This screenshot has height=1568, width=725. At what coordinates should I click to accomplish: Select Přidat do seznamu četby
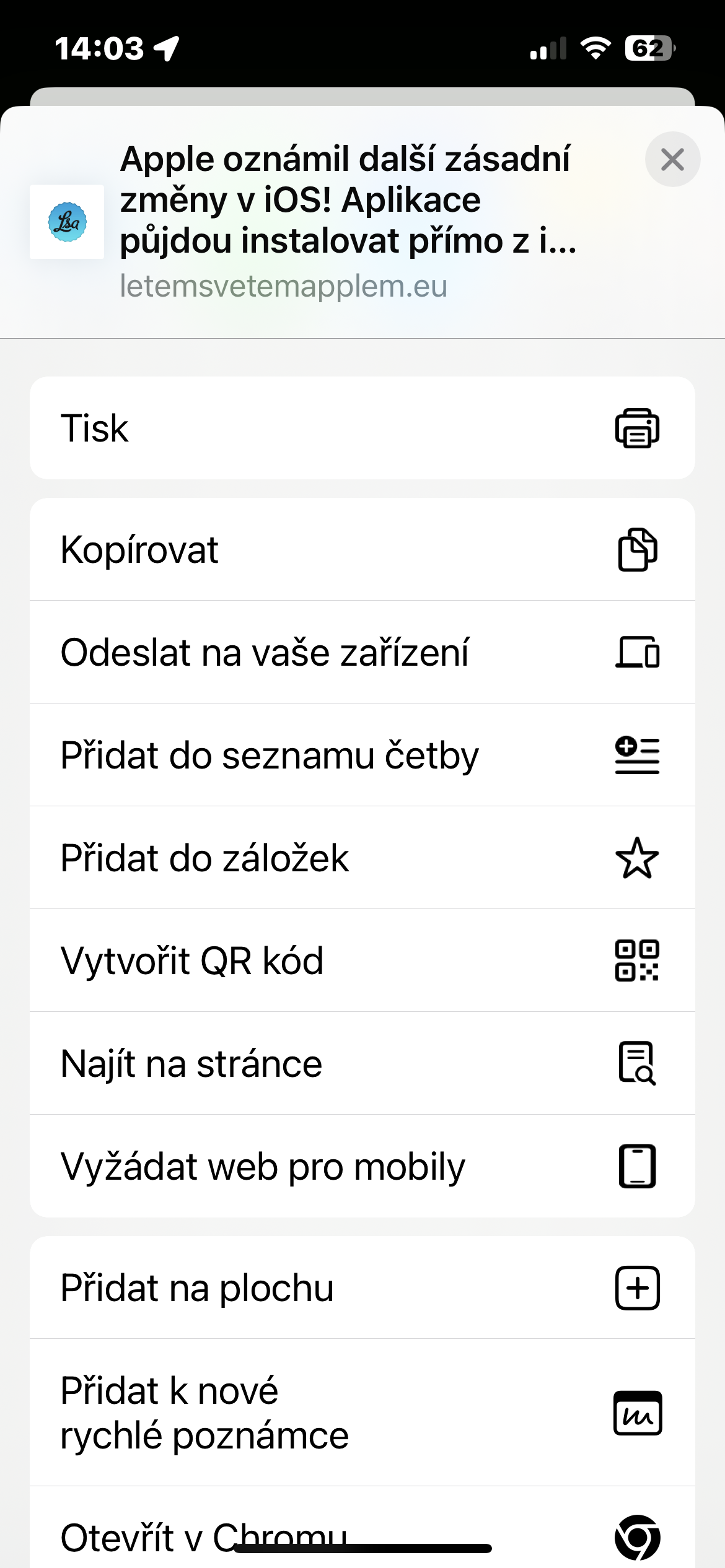270,755
